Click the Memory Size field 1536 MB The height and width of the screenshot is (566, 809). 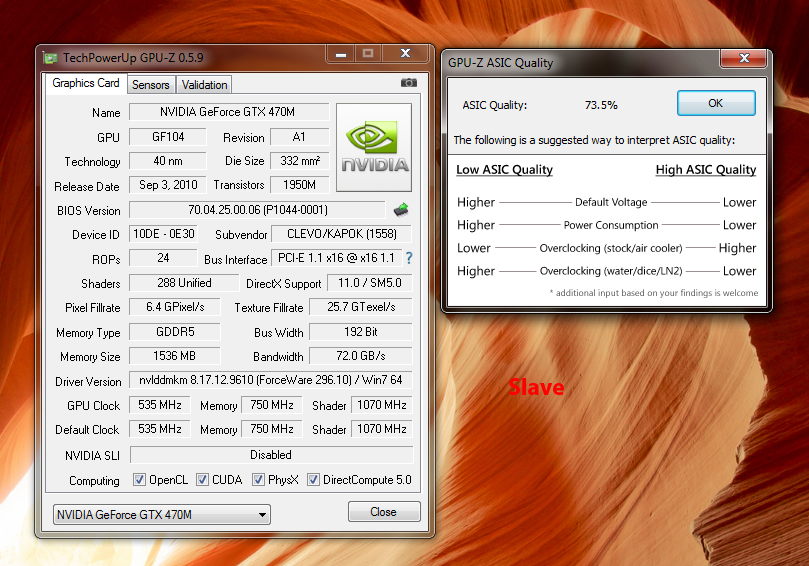coord(174,356)
